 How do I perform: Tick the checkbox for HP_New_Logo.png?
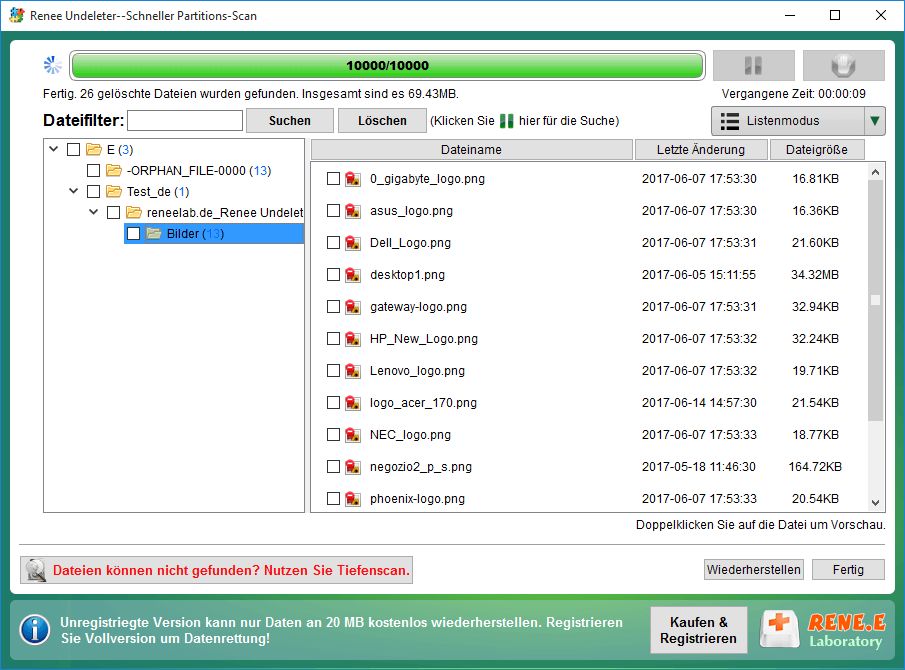[333, 339]
